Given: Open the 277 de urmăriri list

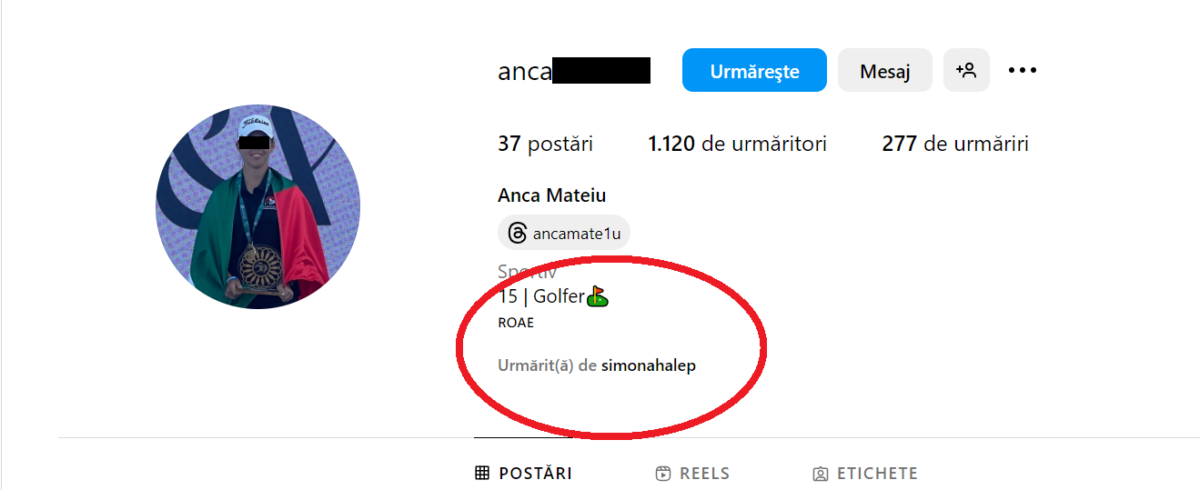Looking at the screenshot, I should tap(955, 144).
